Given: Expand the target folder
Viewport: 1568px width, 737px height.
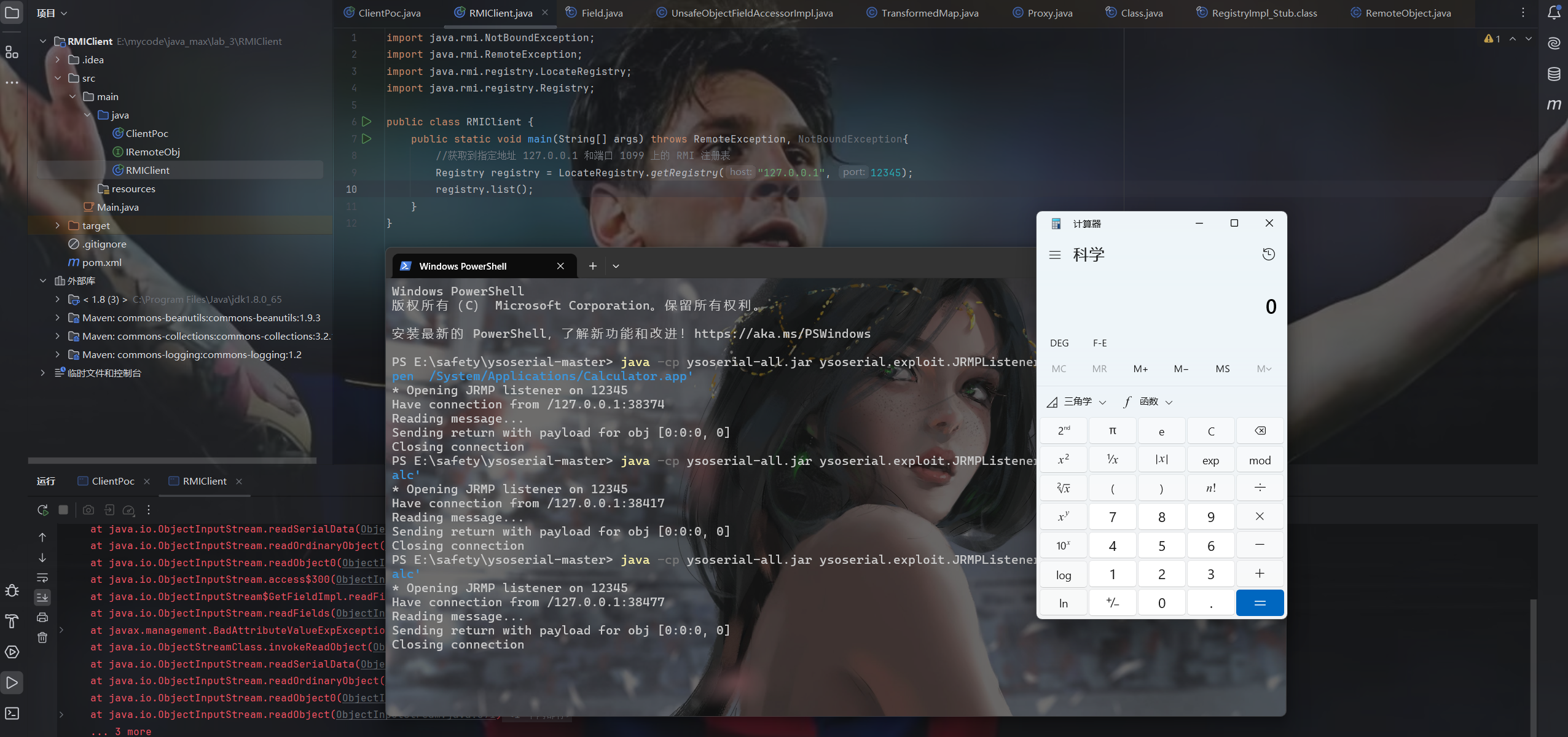Looking at the screenshot, I should click(58, 225).
